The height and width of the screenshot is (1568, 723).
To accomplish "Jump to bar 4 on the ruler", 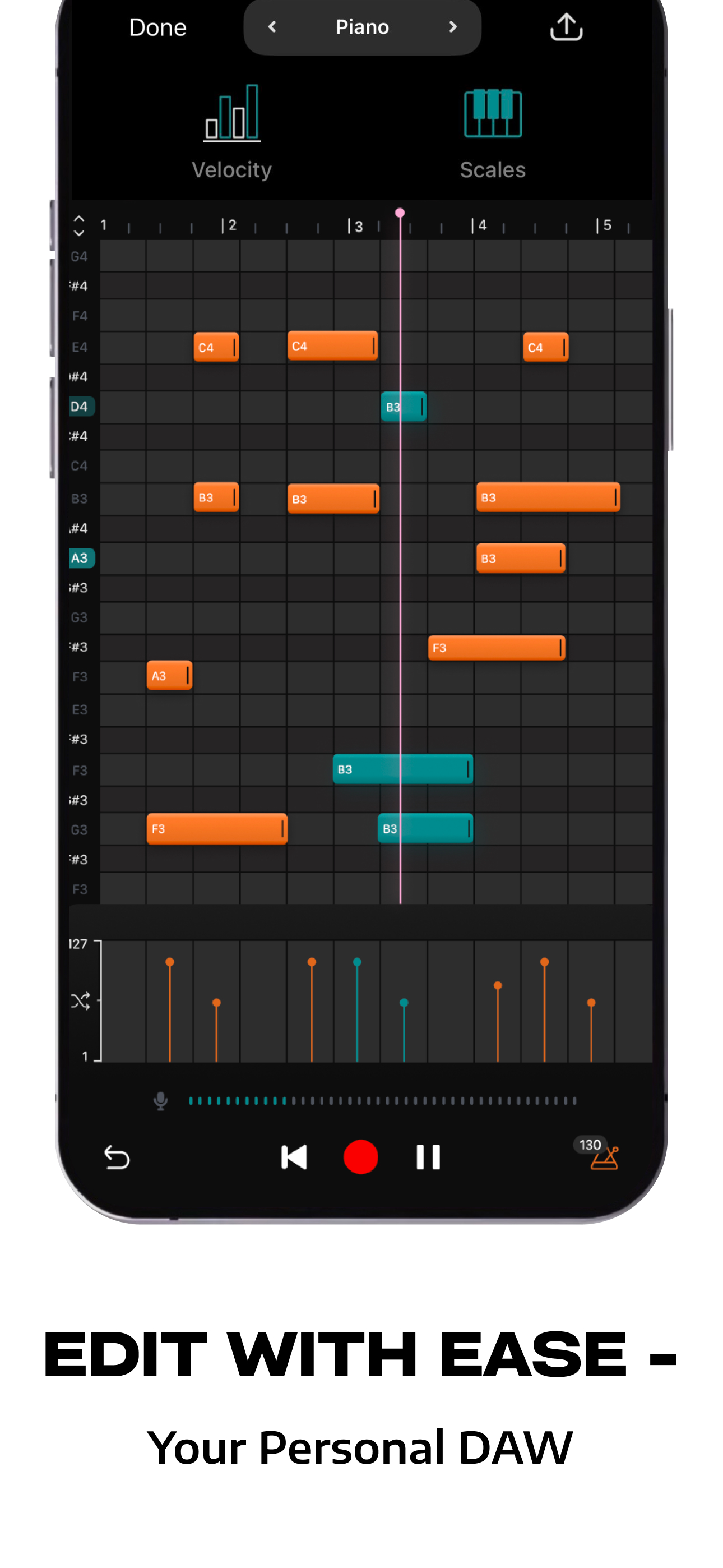I will pyautogui.click(x=480, y=226).
